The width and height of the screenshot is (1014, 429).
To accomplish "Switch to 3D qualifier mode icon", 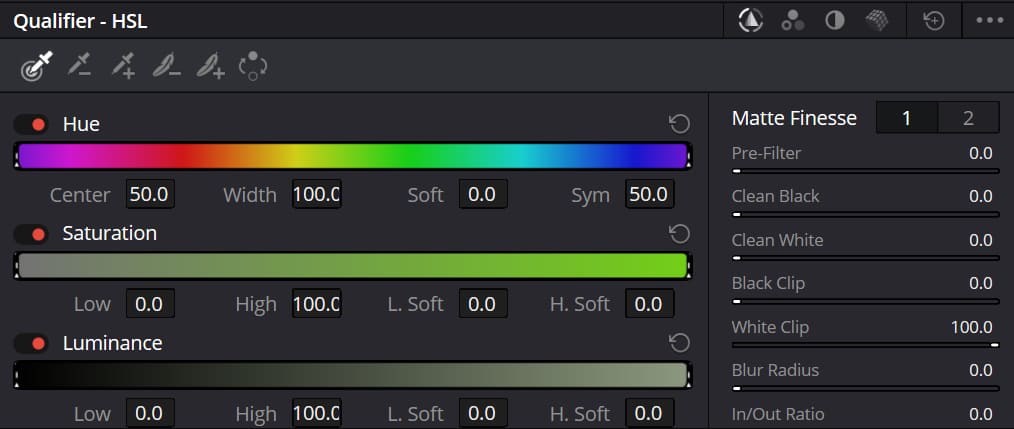I will point(876,21).
